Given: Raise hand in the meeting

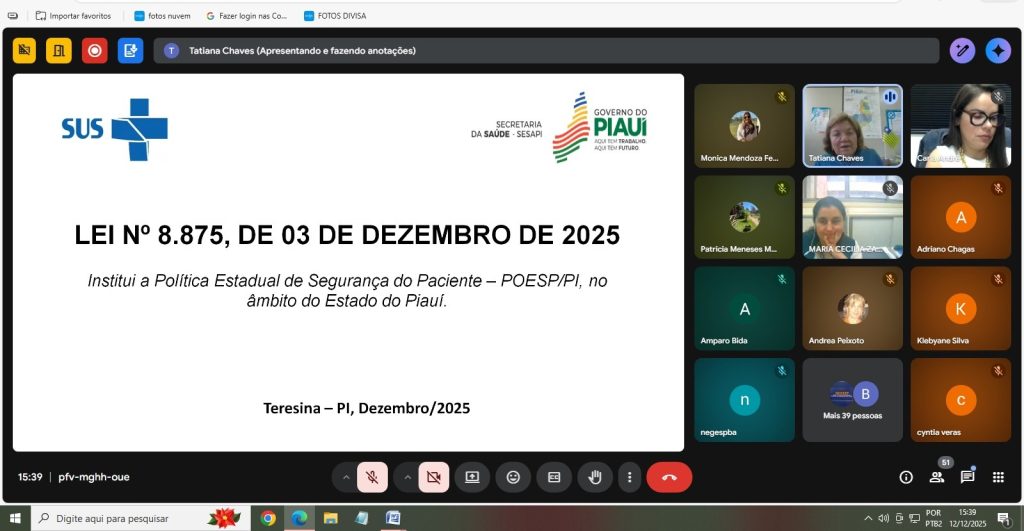Looking at the screenshot, I should 594,477.
